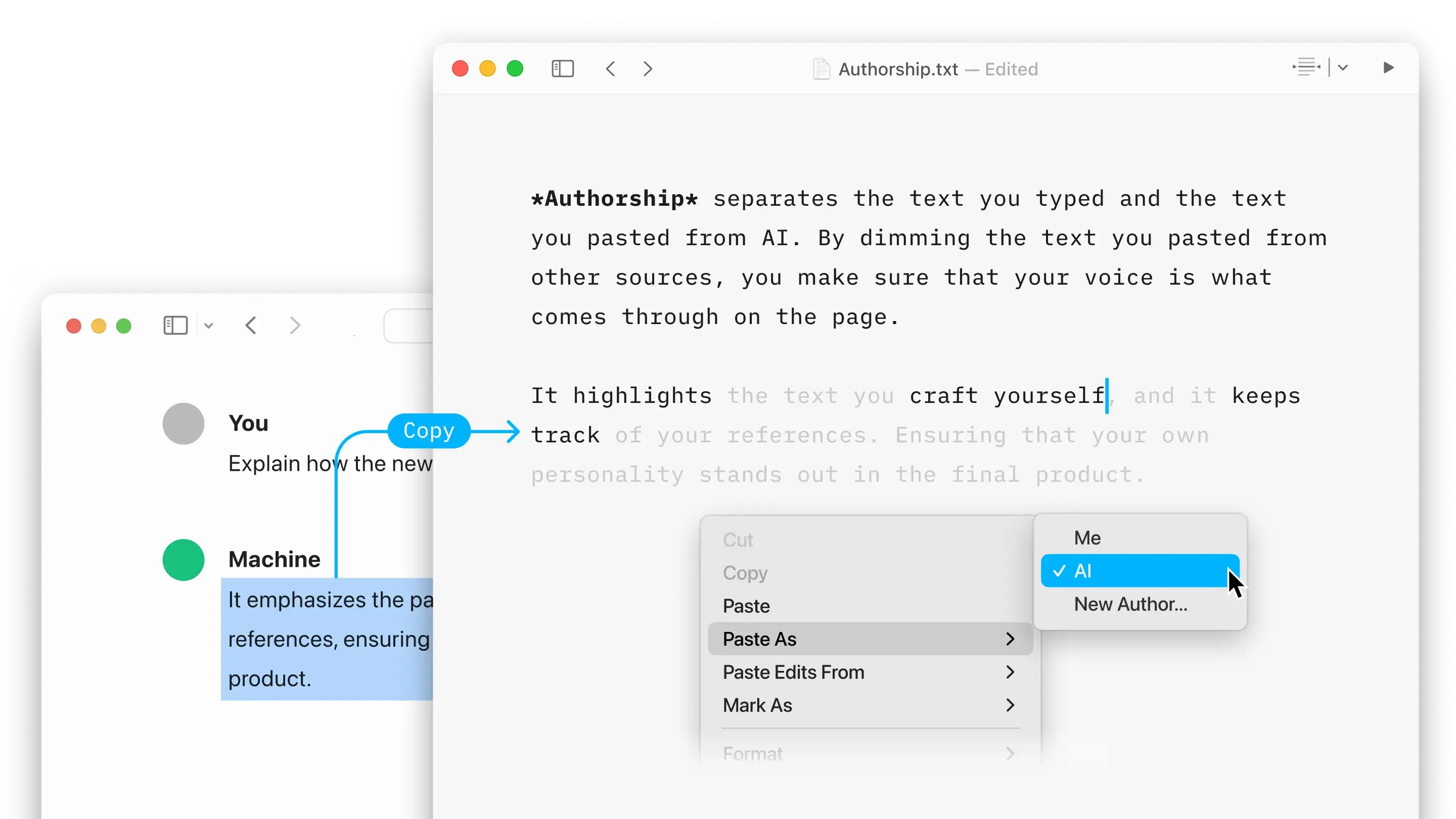This screenshot has width=1456, height=819.
Task: Go forward in the chat window
Action: 294,326
